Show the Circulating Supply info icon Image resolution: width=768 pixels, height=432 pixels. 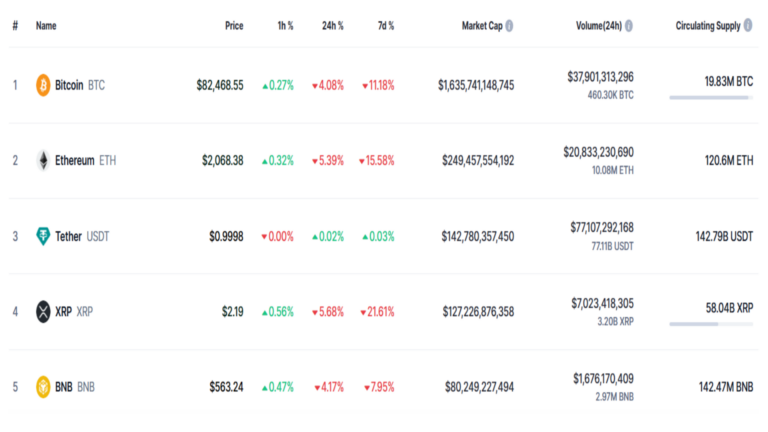tap(748, 26)
